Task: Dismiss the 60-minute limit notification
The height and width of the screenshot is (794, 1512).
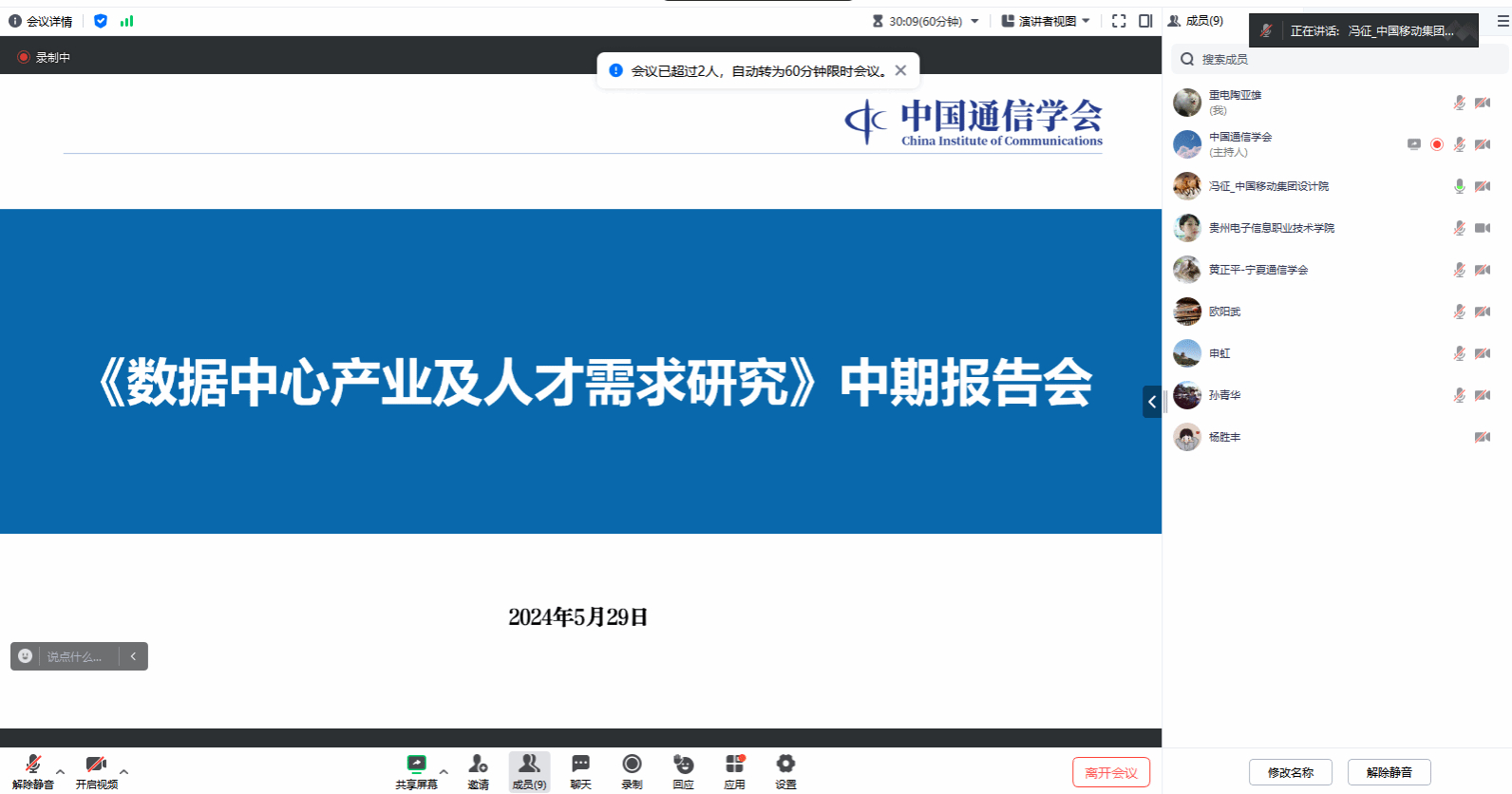Action: coord(900,70)
